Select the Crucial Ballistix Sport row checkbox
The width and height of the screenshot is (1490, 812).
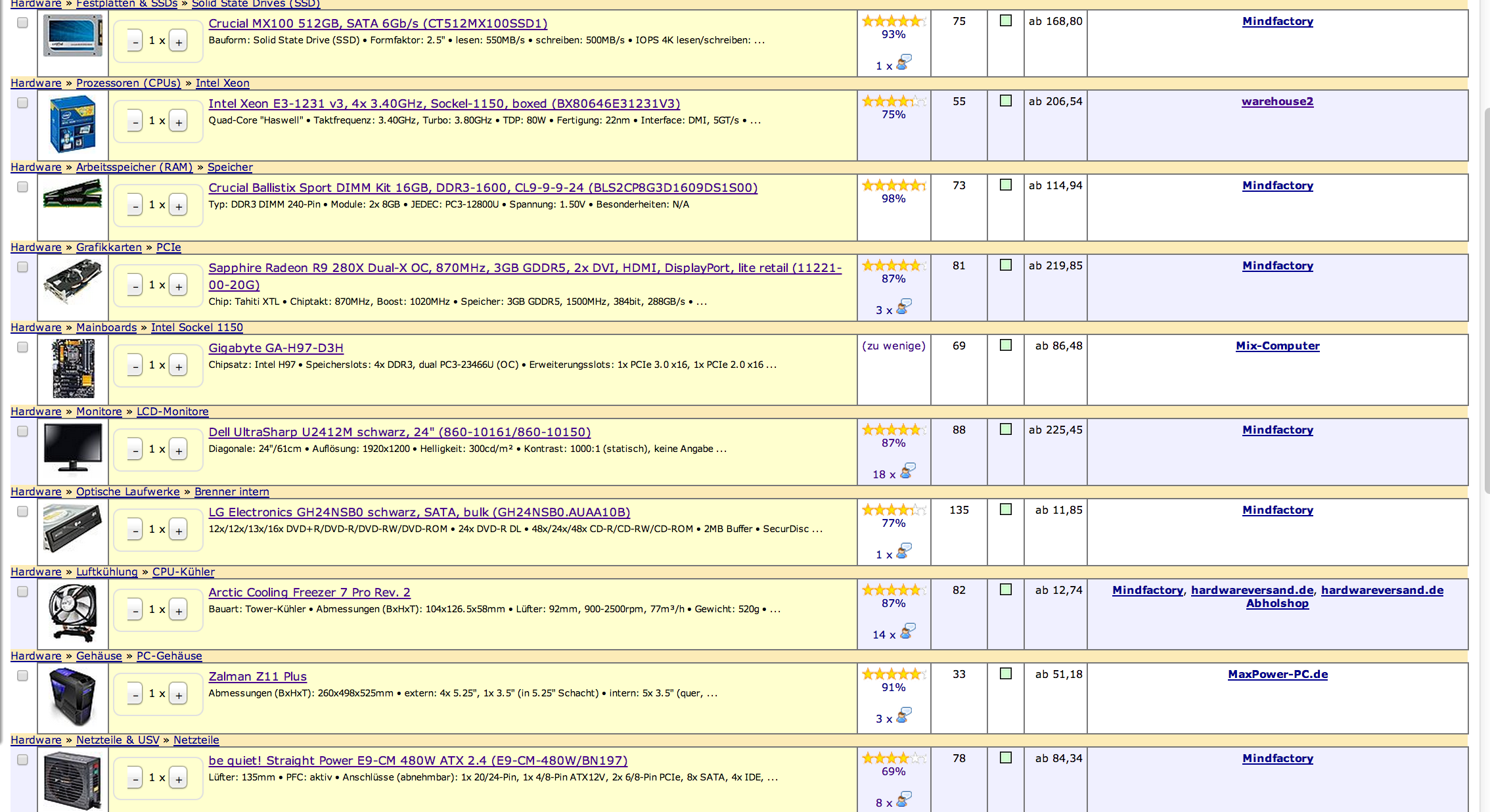[x=23, y=187]
